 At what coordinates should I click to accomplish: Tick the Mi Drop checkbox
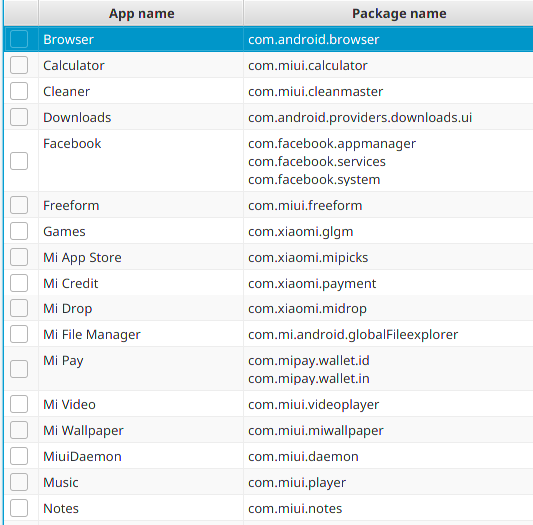click(x=19, y=308)
